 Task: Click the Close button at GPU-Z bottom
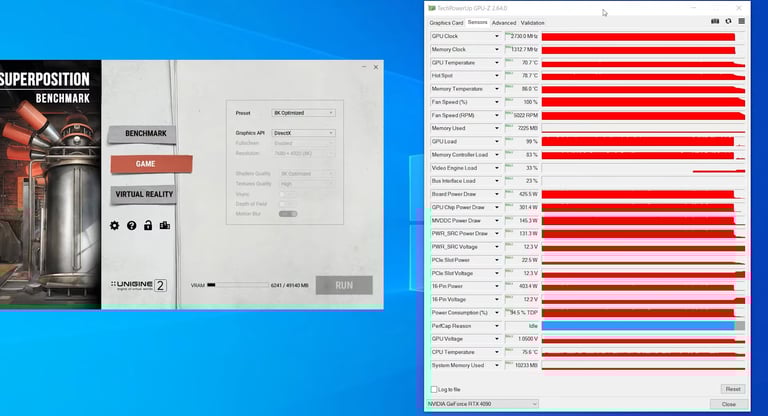tap(729, 404)
